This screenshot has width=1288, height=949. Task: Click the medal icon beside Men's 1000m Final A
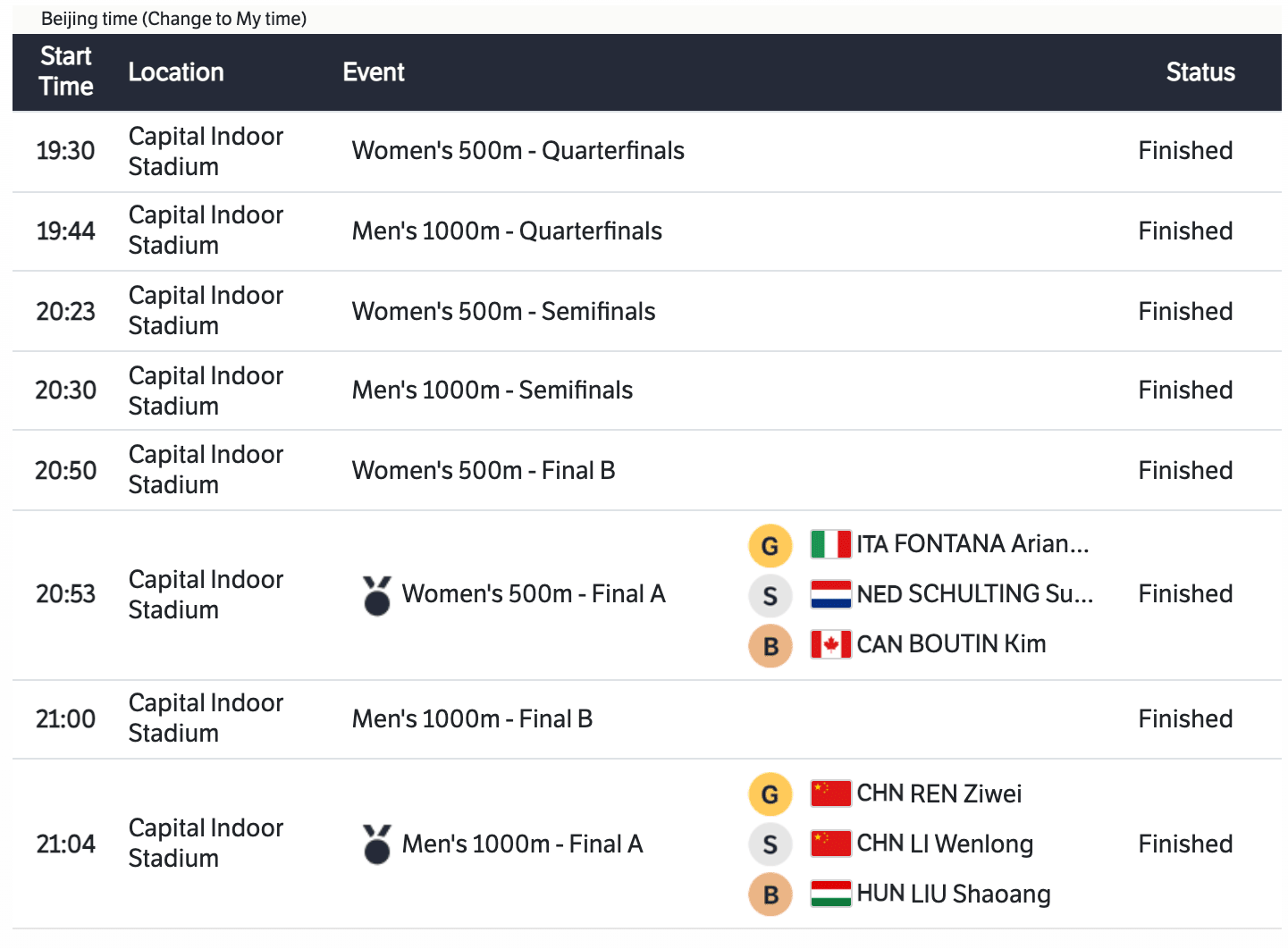pyautogui.click(x=377, y=844)
